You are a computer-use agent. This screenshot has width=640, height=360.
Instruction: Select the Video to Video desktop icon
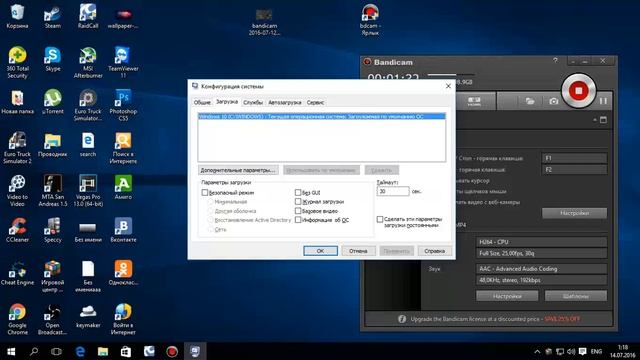click(x=17, y=191)
